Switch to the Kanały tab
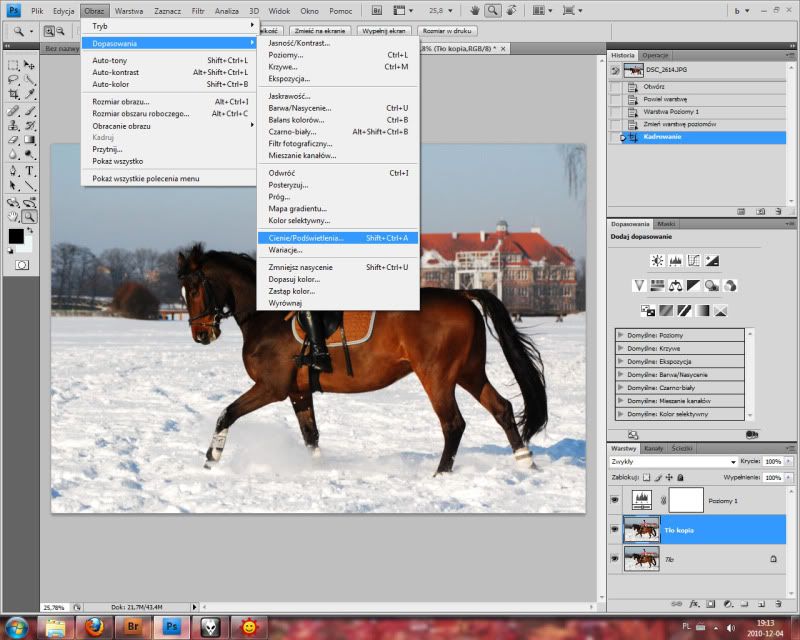 tap(652, 448)
